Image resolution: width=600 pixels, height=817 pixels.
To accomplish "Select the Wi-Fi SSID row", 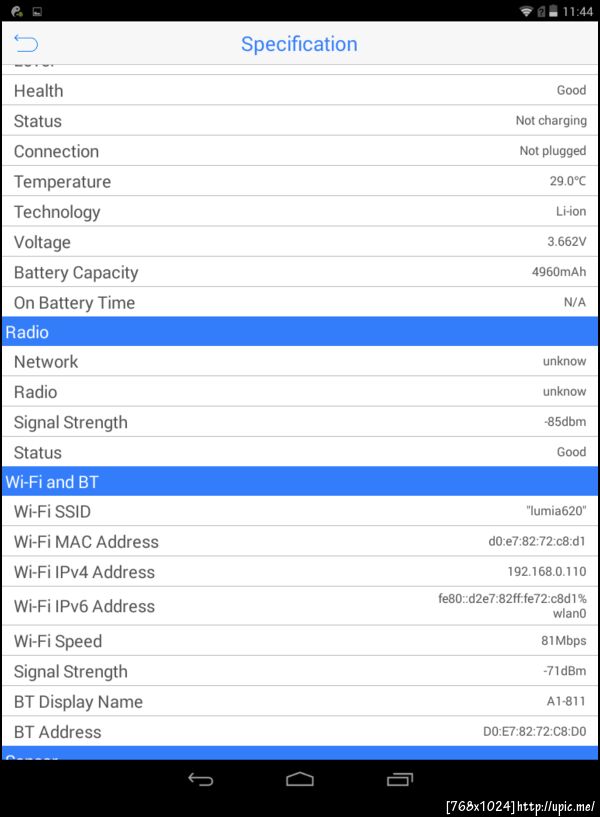I will [x=300, y=512].
